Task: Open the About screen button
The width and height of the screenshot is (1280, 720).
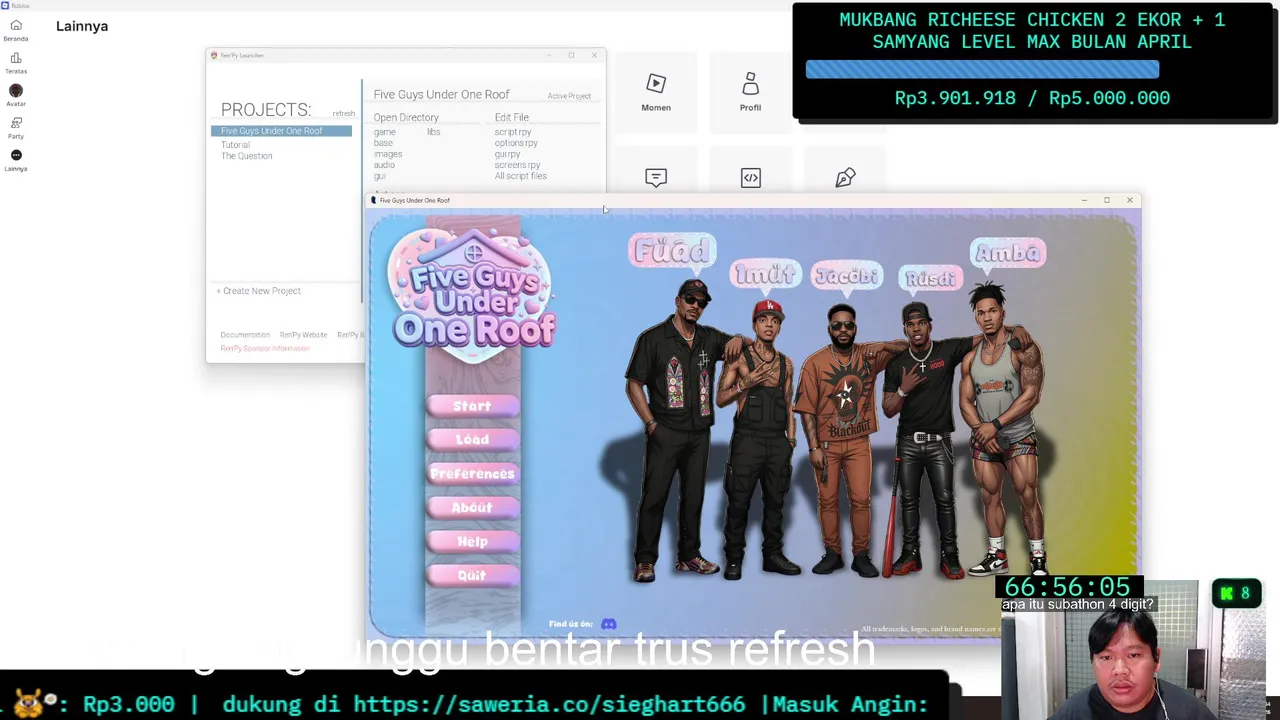Action: (x=472, y=508)
